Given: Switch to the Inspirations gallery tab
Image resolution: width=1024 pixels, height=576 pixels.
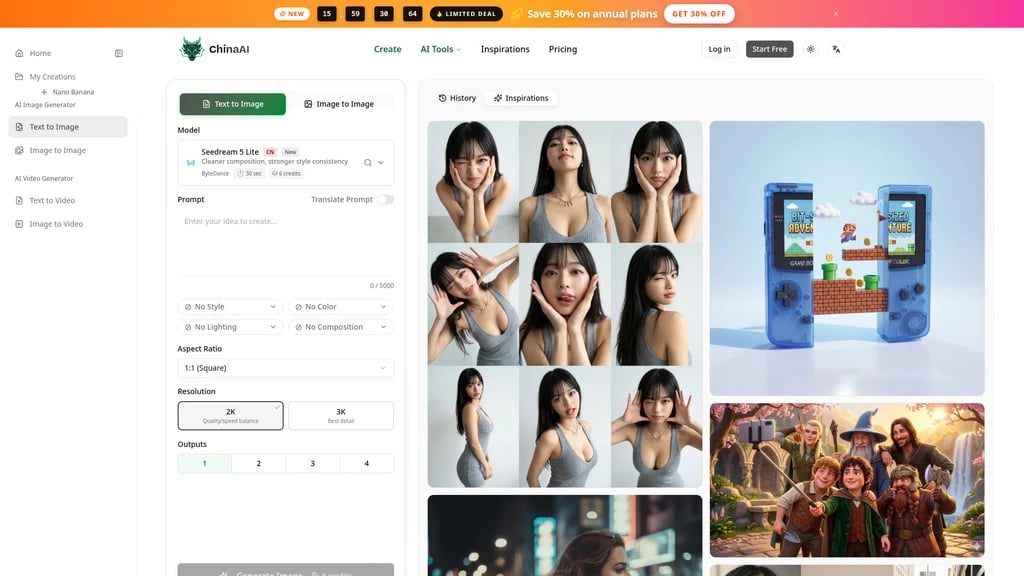Looking at the screenshot, I should point(520,98).
